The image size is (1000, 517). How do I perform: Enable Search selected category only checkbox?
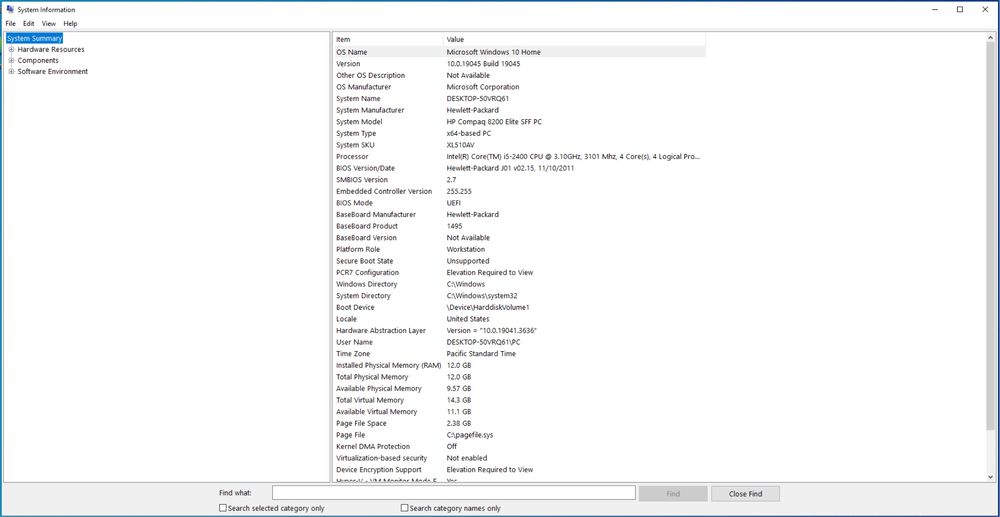click(x=223, y=508)
